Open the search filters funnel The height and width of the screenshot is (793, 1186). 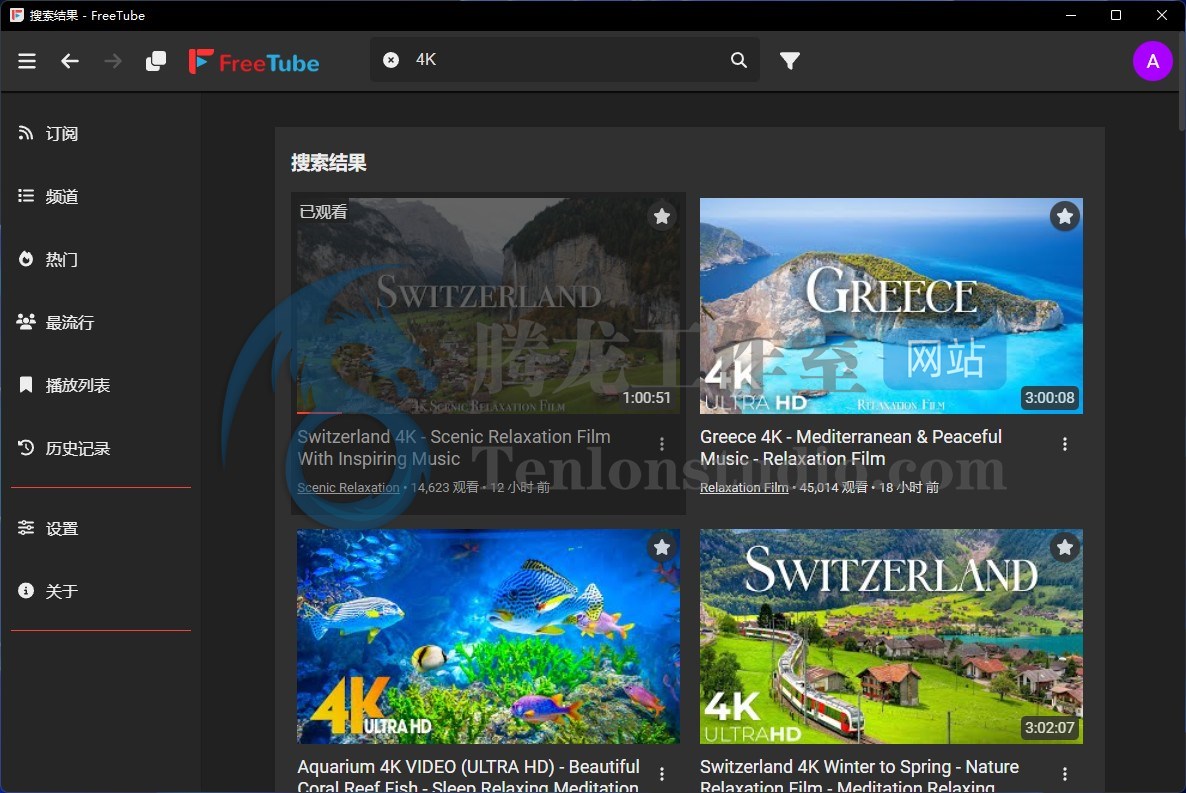coord(790,61)
